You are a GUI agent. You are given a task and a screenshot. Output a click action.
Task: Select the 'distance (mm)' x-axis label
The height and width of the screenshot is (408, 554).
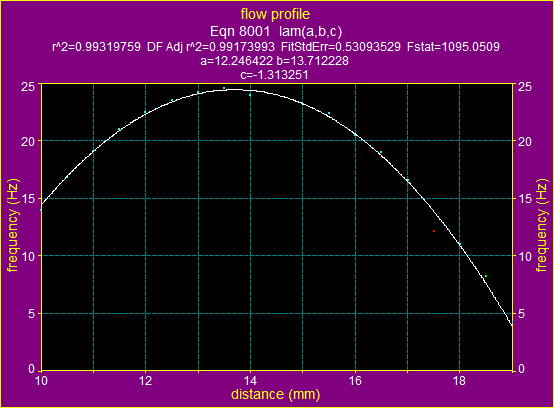tap(276, 394)
